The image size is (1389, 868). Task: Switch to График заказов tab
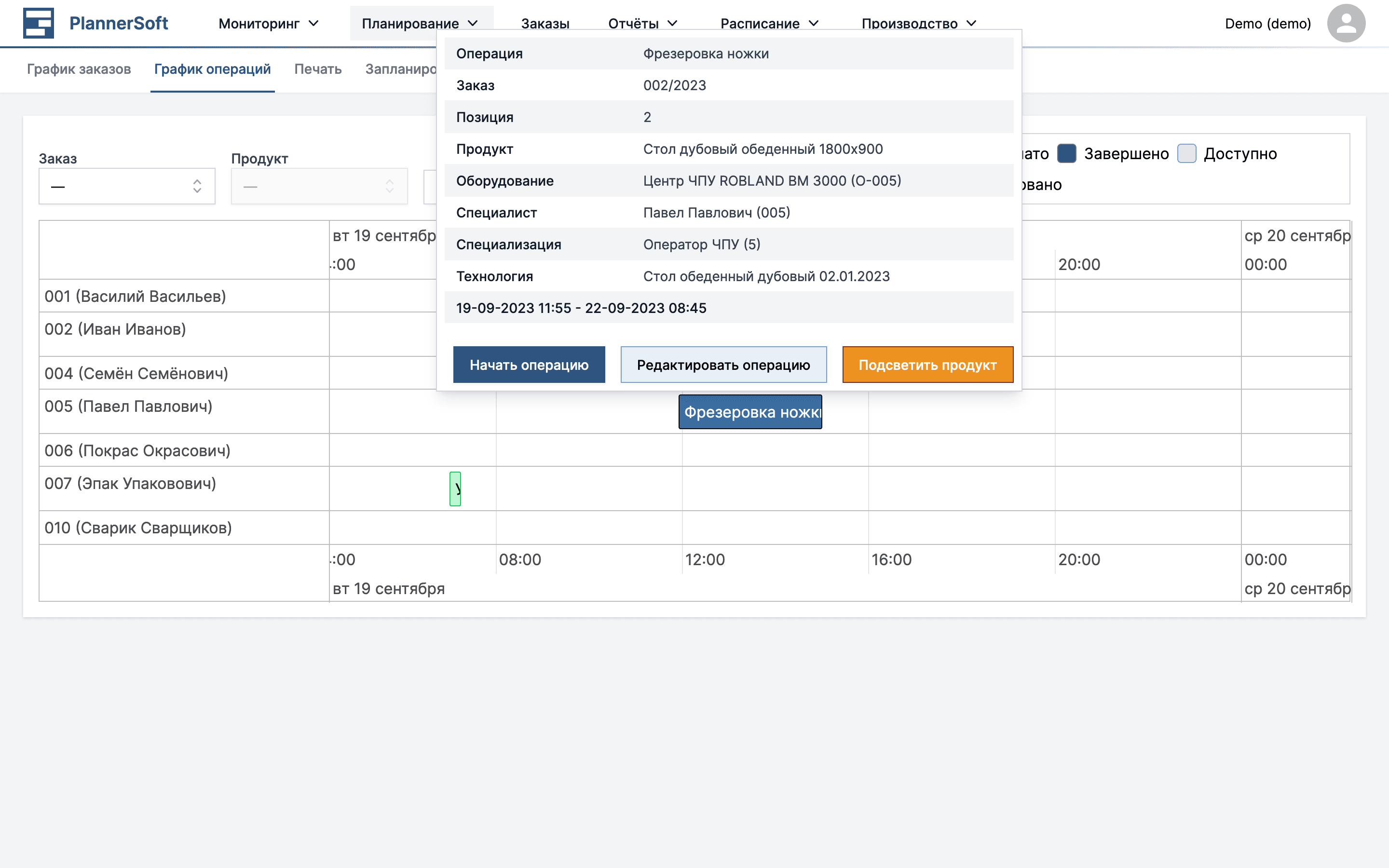tap(79, 69)
